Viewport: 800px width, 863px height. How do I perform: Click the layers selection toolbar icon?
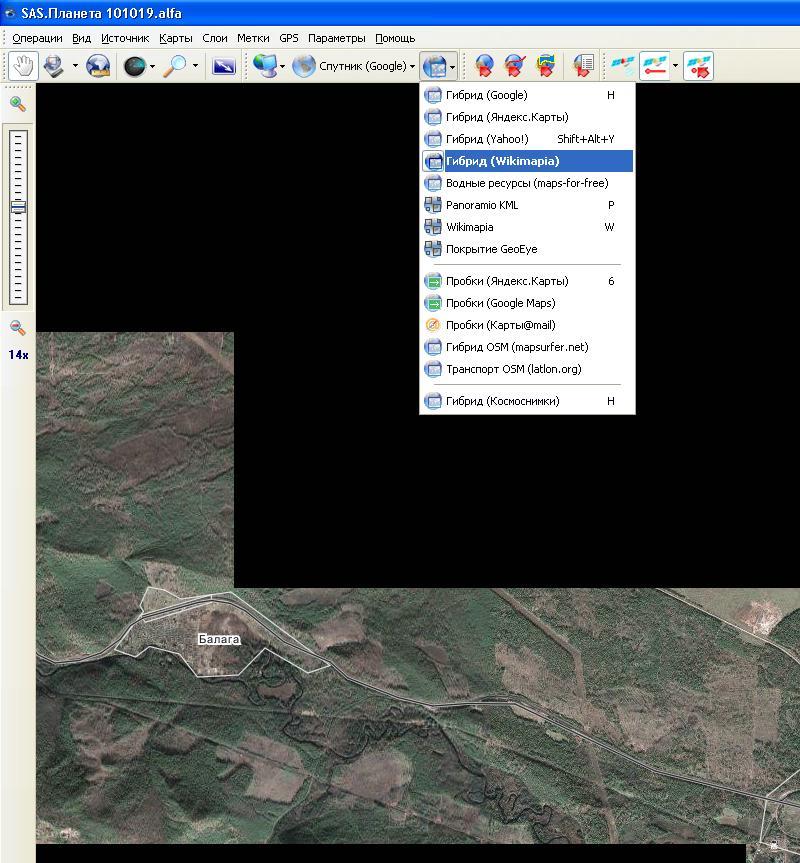pyautogui.click(x=434, y=66)
